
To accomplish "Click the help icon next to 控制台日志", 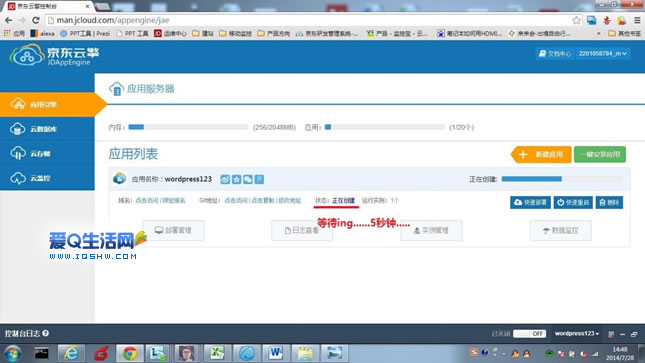I will [x=46, y=333].
